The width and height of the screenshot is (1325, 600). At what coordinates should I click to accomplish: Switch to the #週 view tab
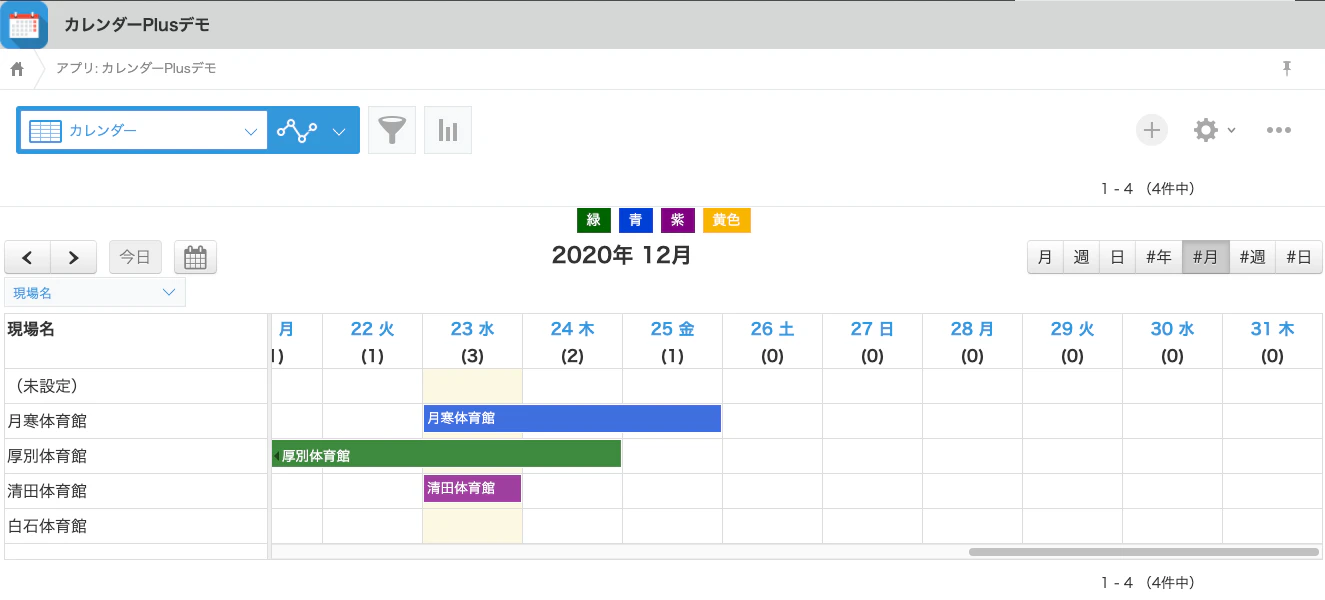(x=1252, y=257)
